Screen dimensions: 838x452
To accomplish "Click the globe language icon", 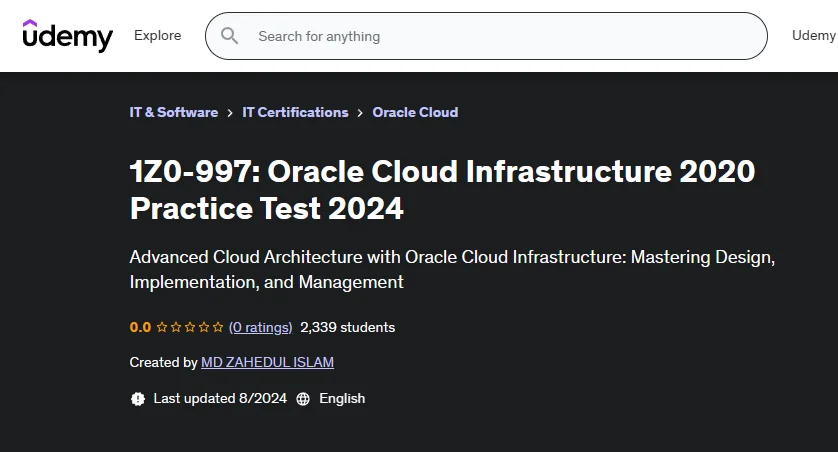I will point(303,399).
